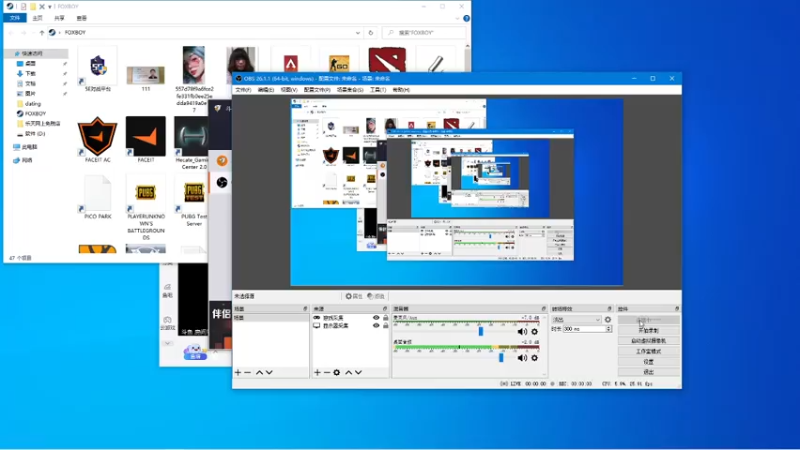
Task: Select the 显示器采集 source row
Action: click(x=351, y=326)
